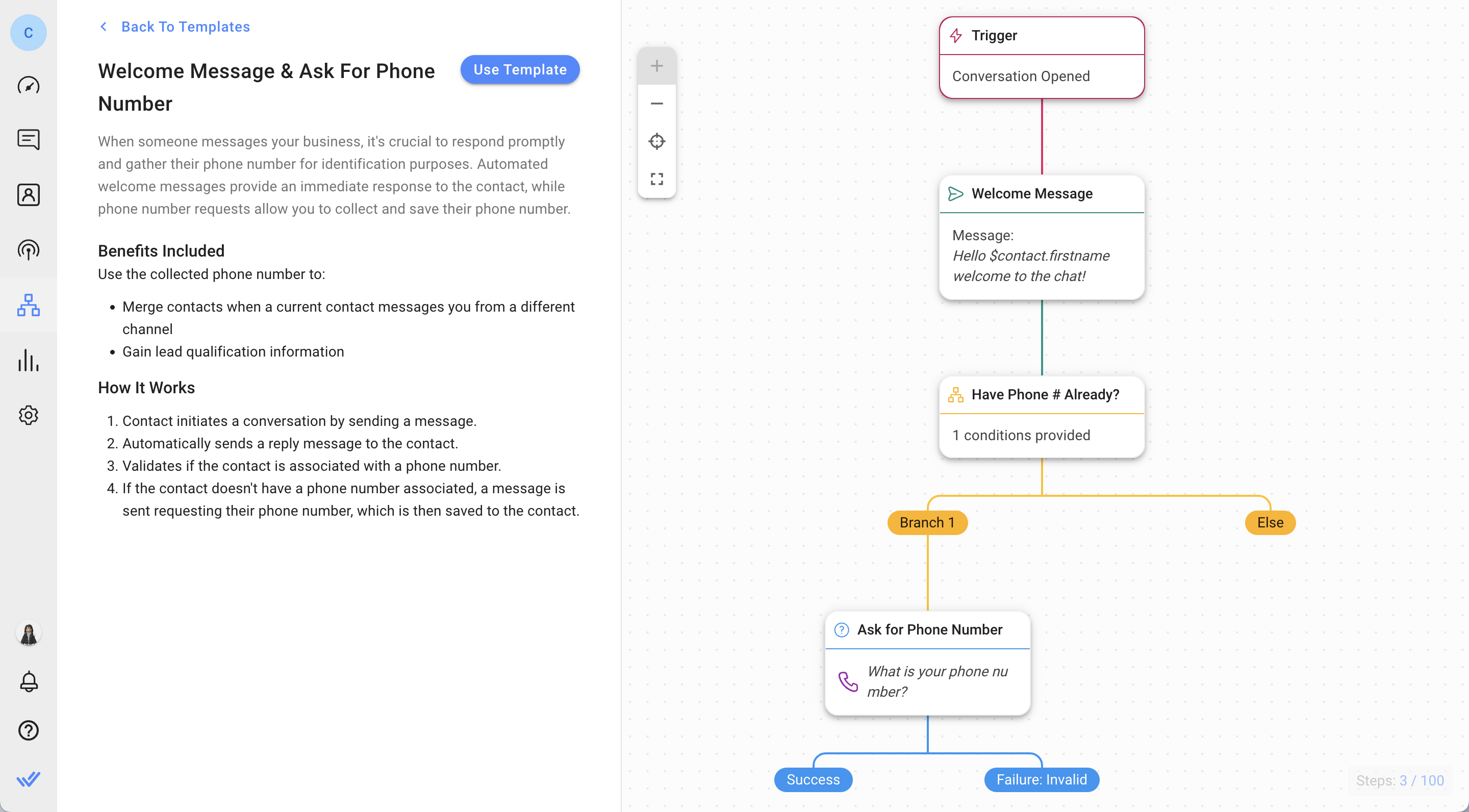Click the phone icon in Ask for Phone Number
The width and height of the screenshot is (1469, 812).
(x=849, y=682)
